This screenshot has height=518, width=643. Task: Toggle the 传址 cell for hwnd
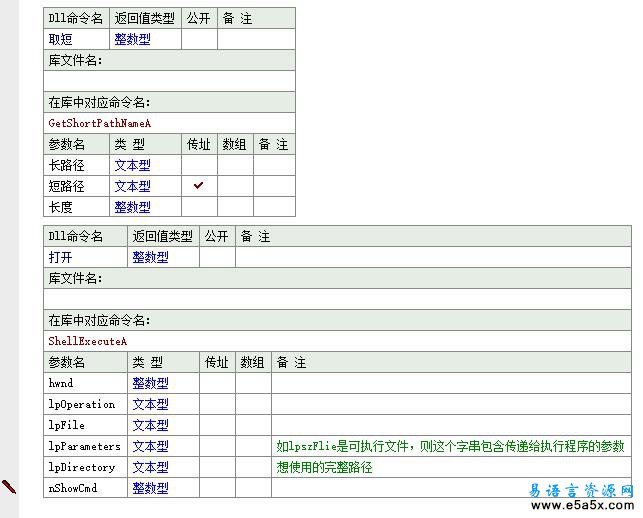pos(217,383)
